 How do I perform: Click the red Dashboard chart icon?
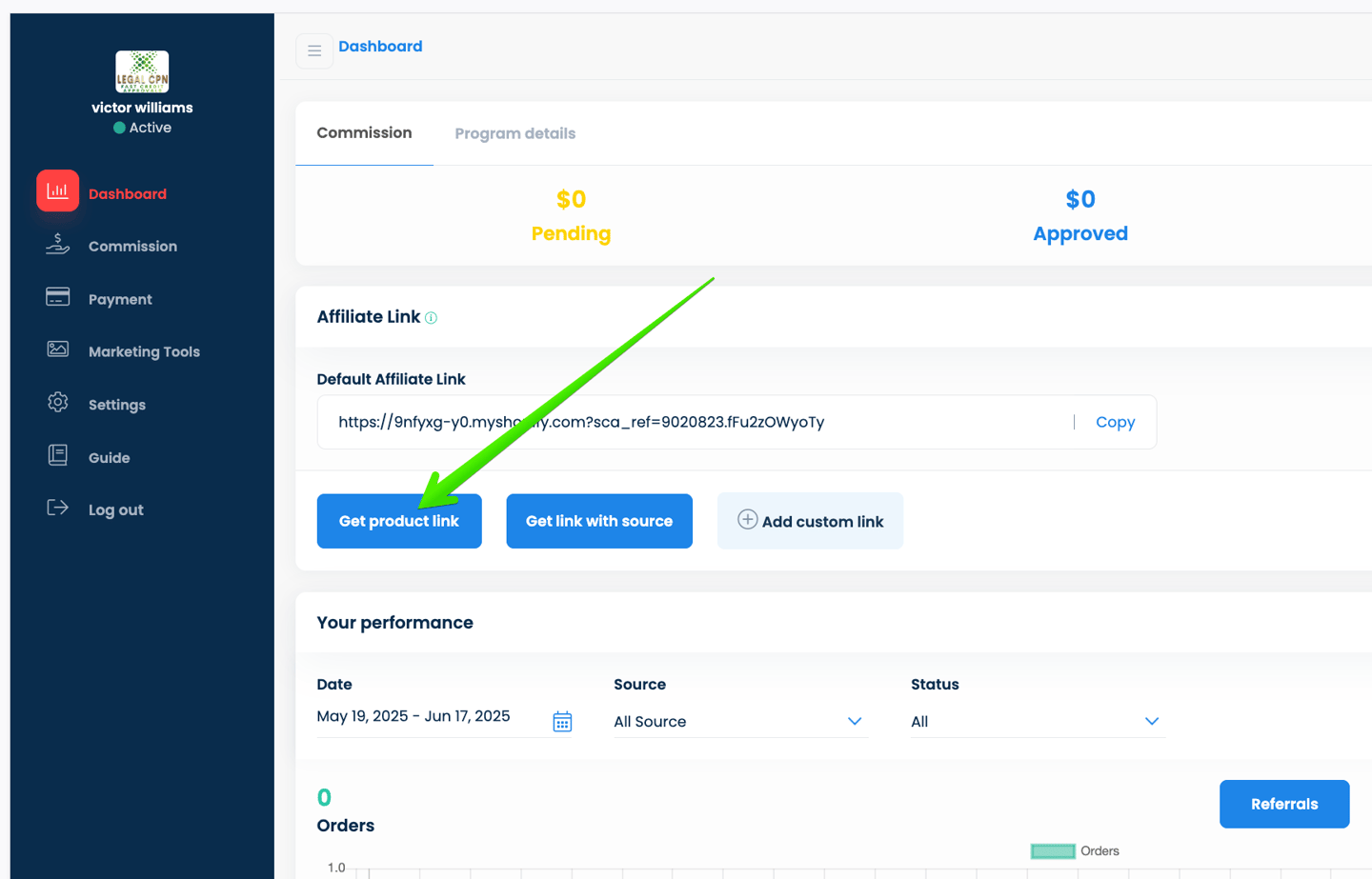[x=57, y=190]
